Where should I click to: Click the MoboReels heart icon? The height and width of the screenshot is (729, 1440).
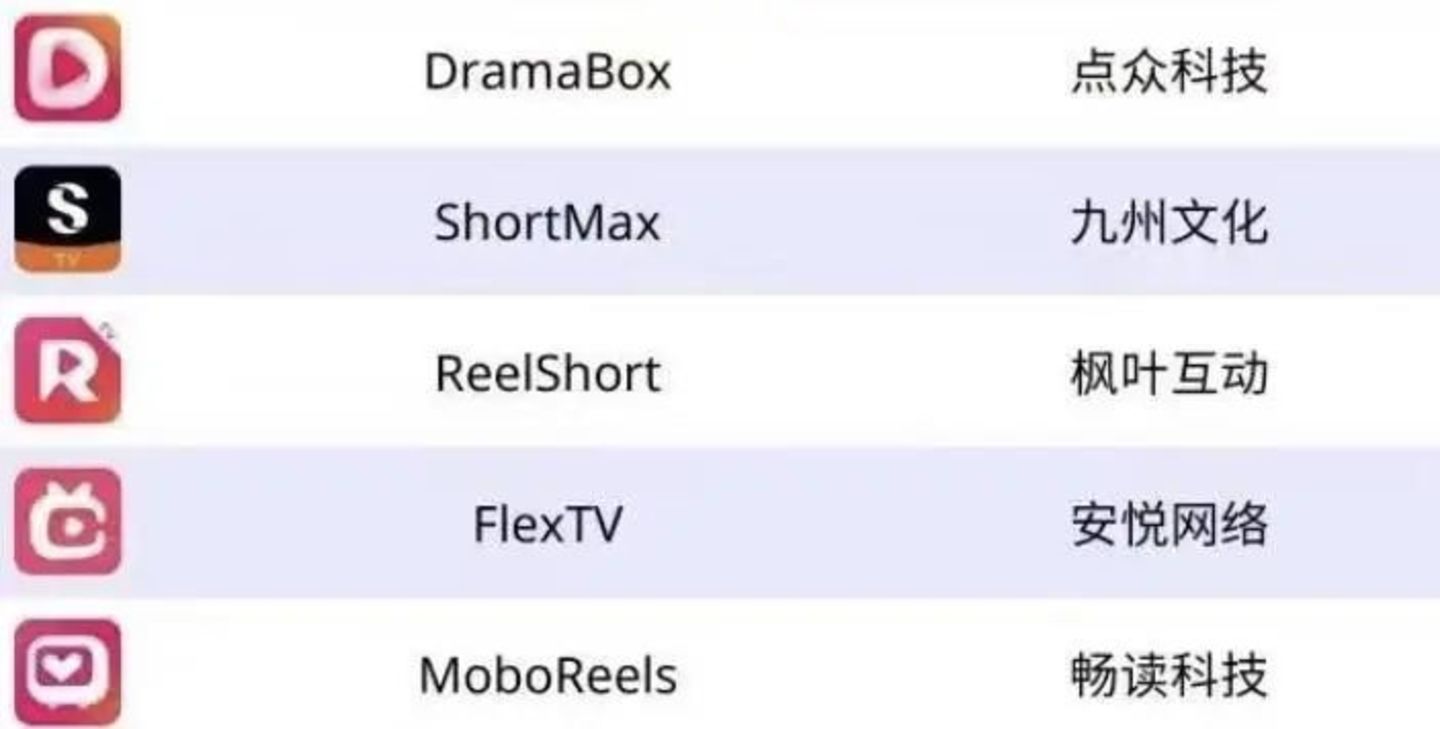tap(67, 672)
